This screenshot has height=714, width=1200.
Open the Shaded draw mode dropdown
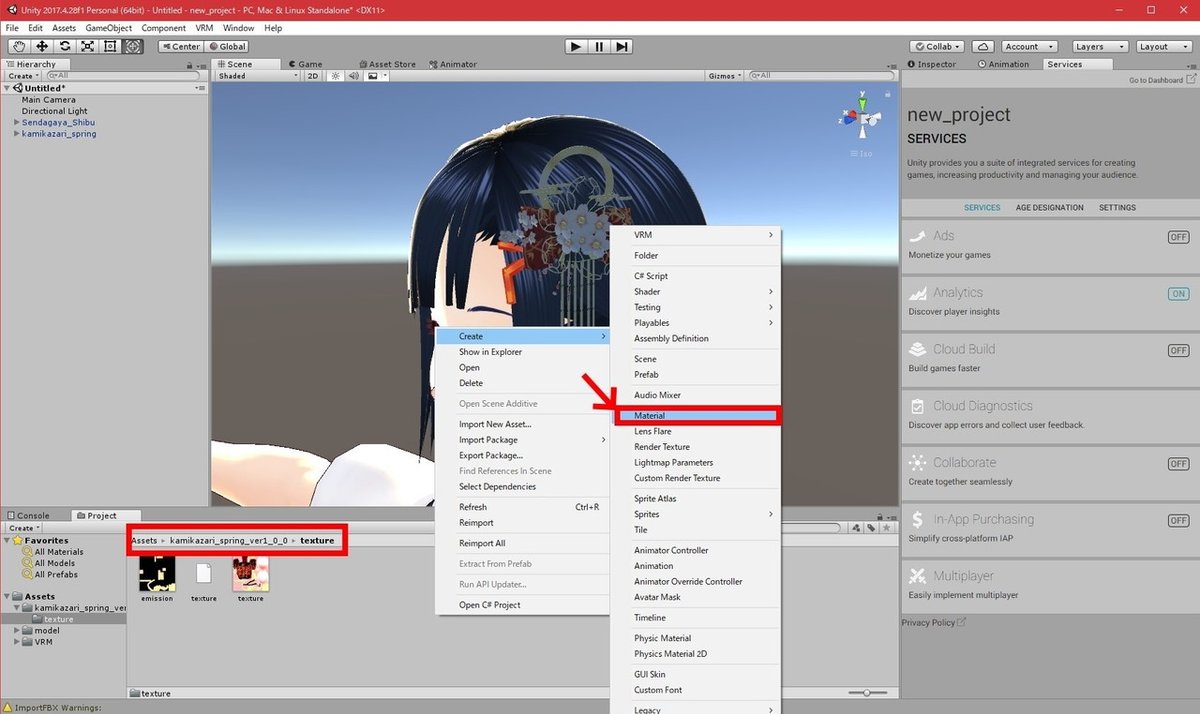tap(257, 76)
